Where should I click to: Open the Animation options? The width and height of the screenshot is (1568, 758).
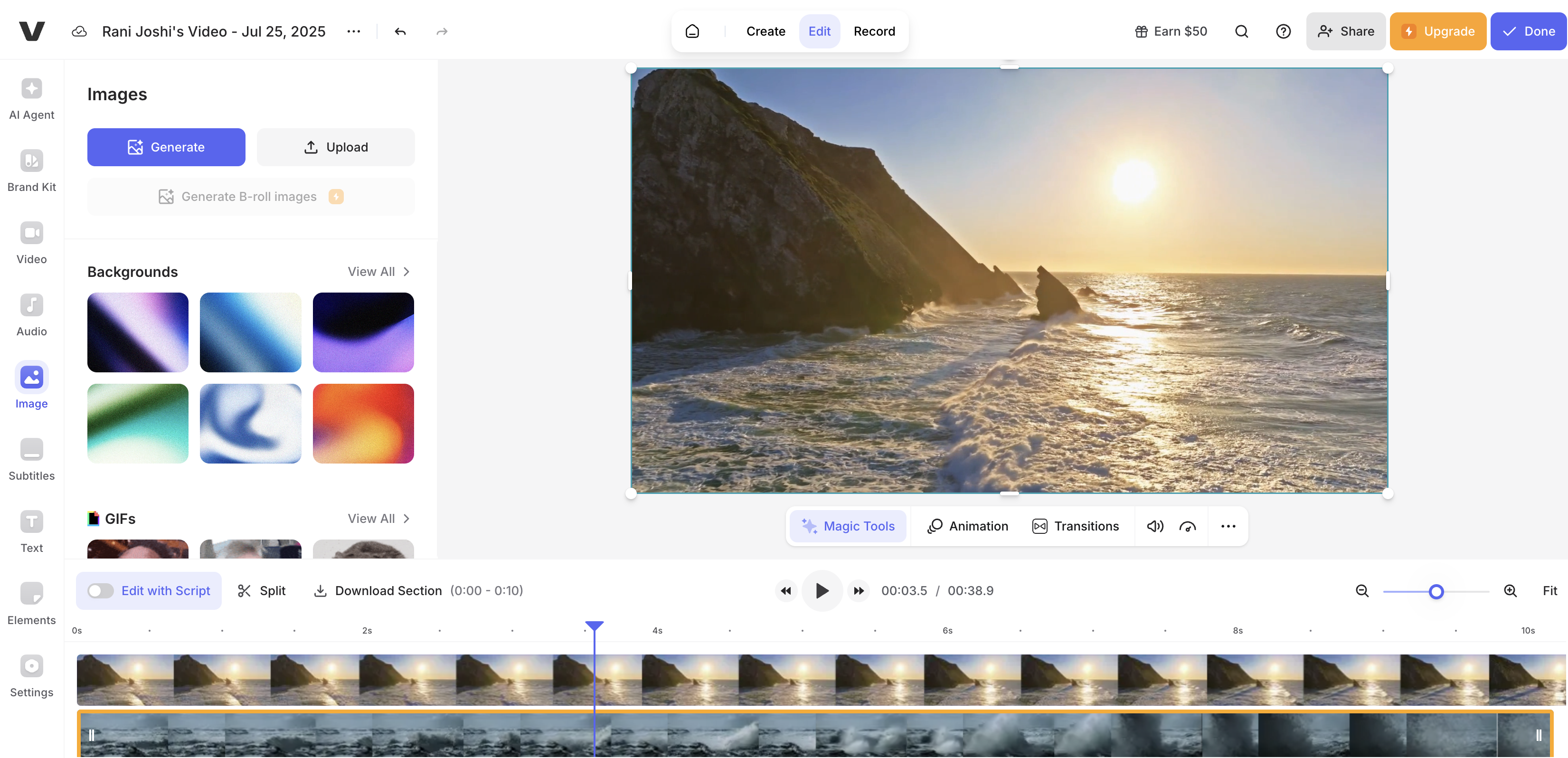(x=967, y=526)
